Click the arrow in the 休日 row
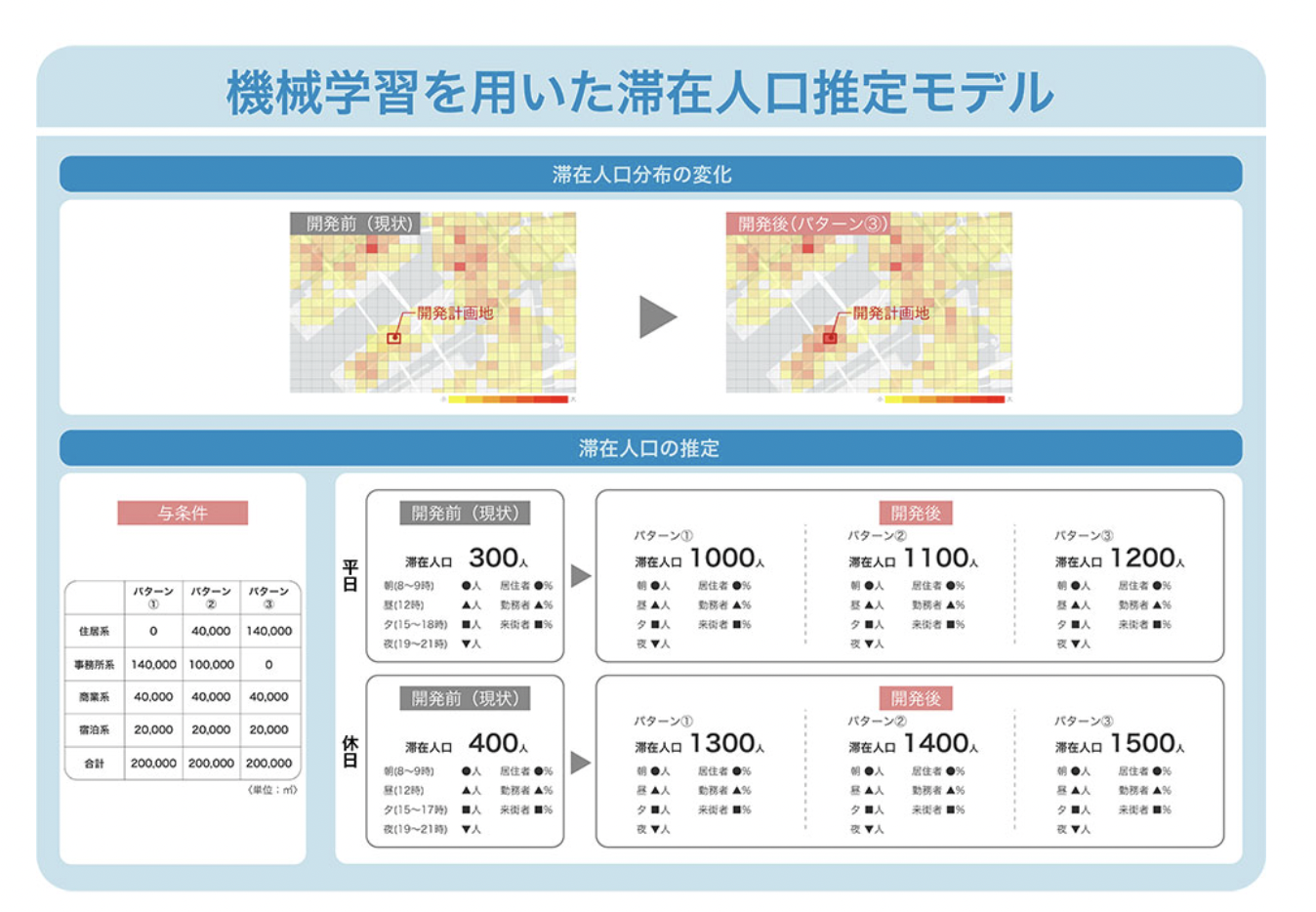 pyautogui.click(x=580, y=762)
